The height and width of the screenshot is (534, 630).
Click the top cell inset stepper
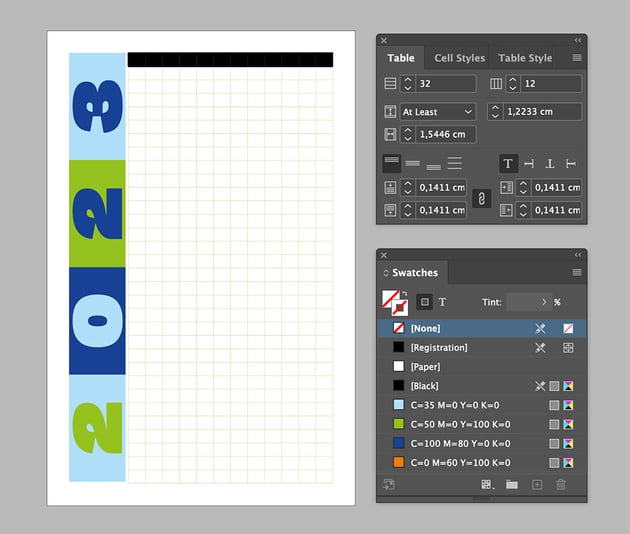click(x=408, y=187)
